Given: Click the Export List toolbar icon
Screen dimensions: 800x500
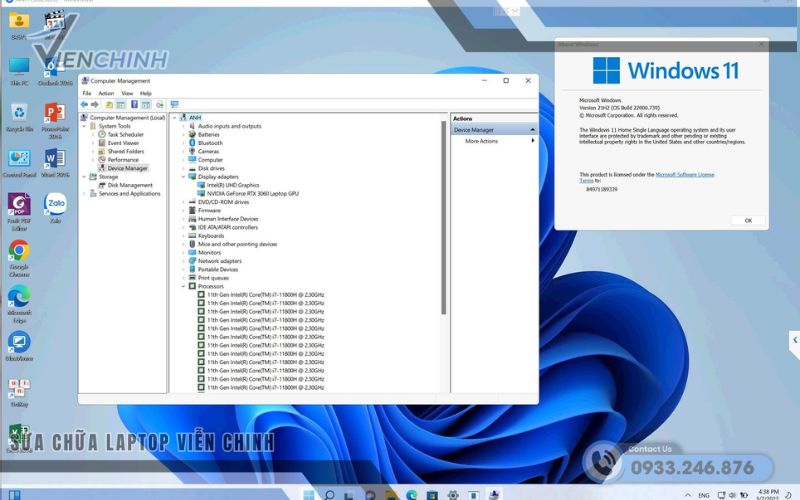Looking at the screenshot, I should (160, 105).
